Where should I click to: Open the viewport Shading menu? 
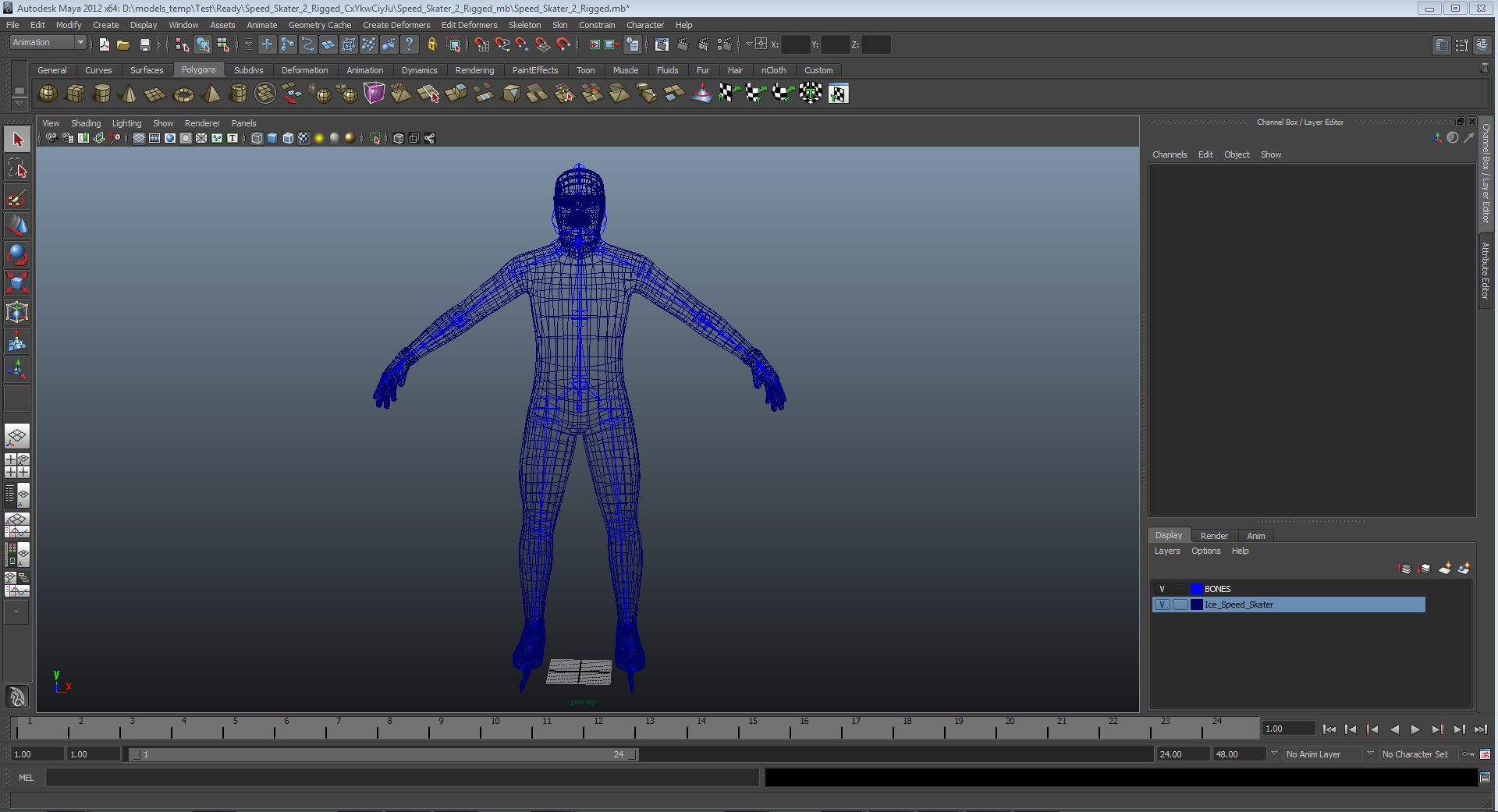tap(86, 123)
